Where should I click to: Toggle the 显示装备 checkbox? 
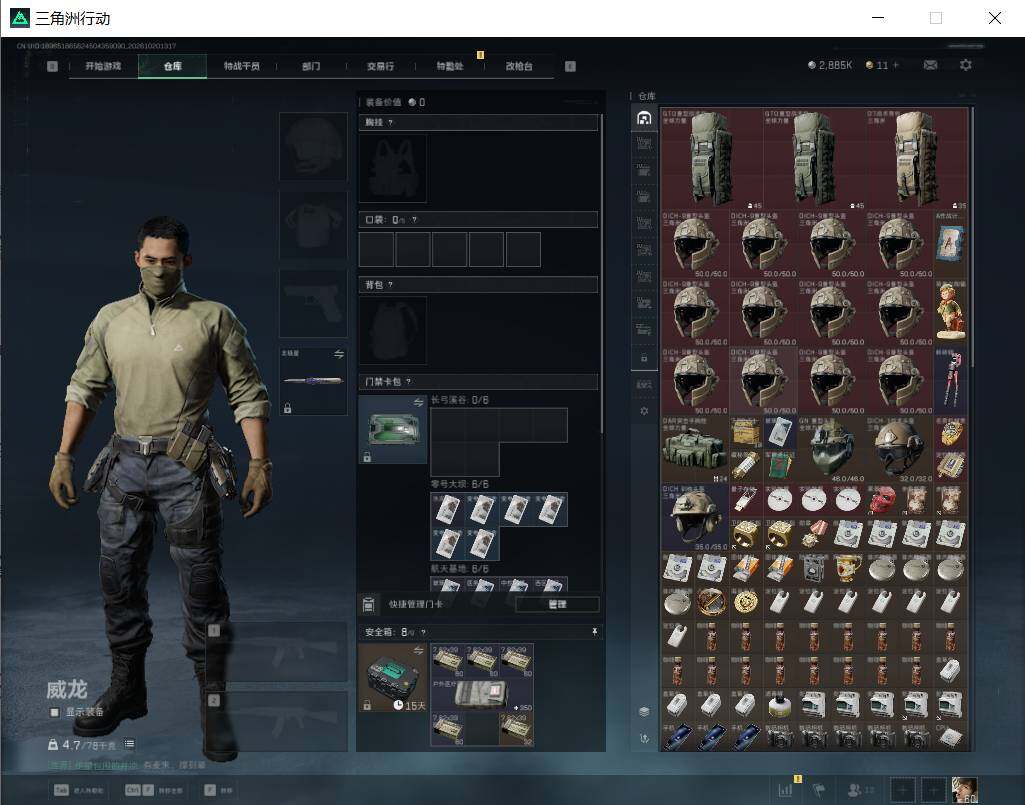(x=55, y=712)
